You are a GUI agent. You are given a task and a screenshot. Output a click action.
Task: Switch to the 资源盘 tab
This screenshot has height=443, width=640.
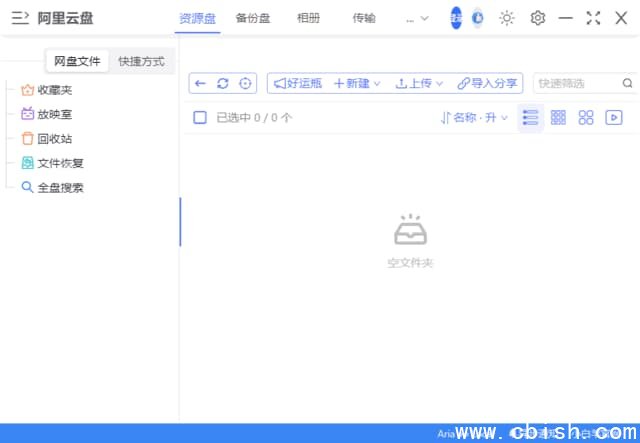point(198,18)
